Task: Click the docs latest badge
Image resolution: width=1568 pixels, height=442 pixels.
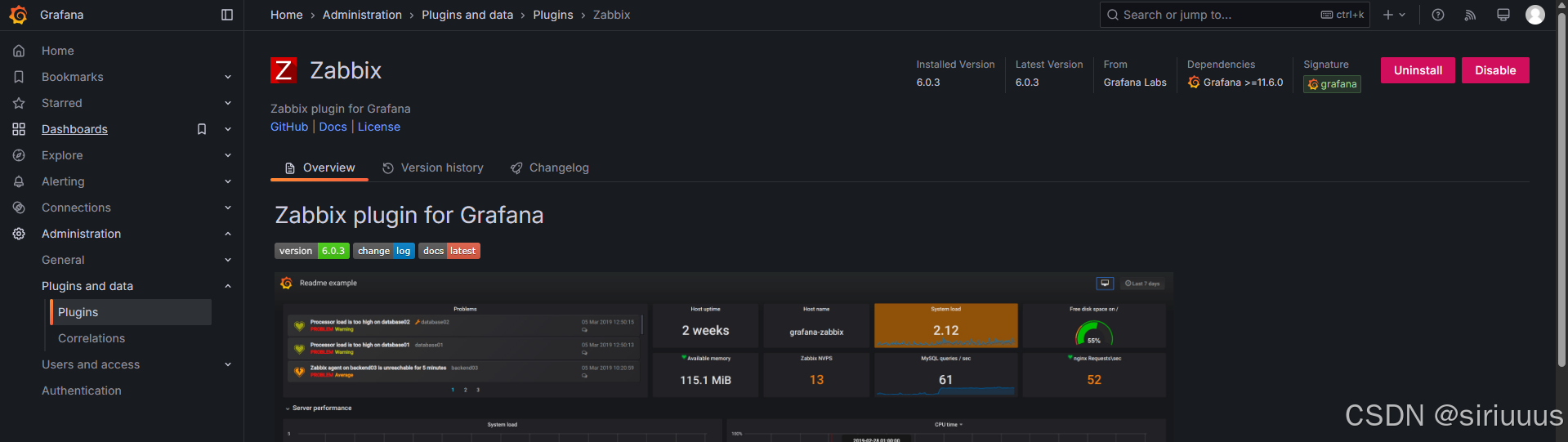Action: pos(449,251)
